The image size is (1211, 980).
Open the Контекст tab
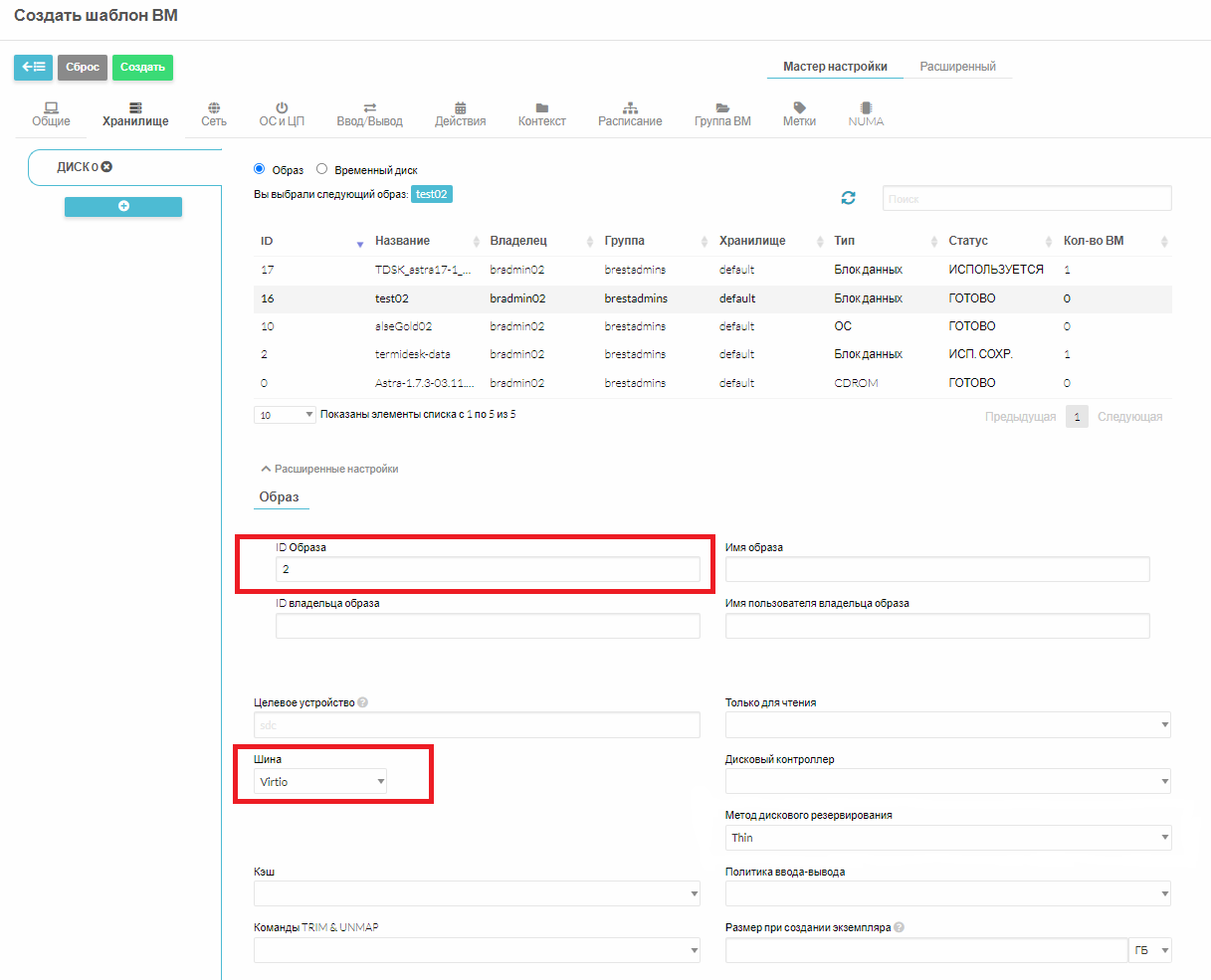click(541, 114)
